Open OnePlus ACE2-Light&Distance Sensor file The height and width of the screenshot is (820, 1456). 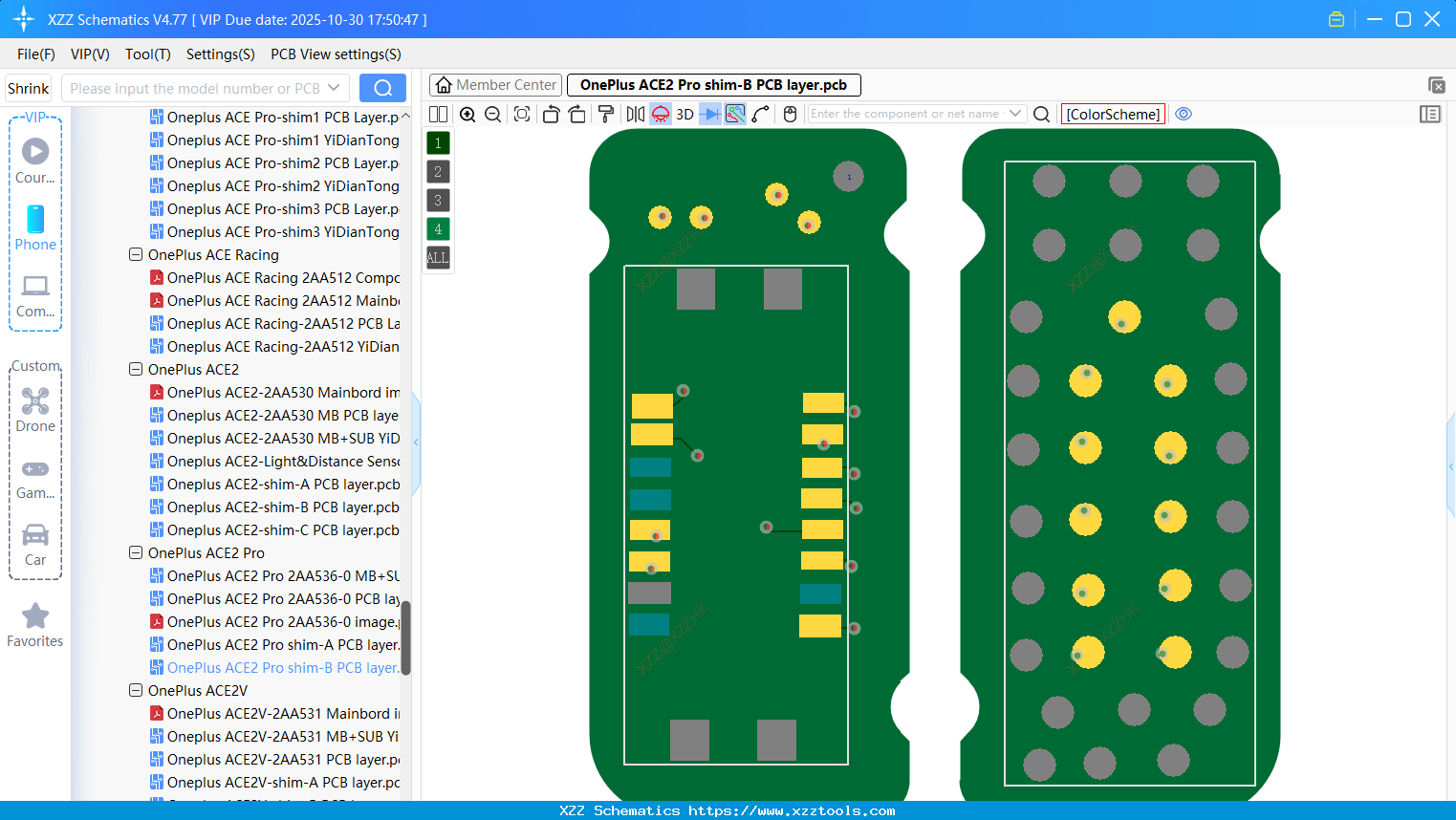click(275, 462)
